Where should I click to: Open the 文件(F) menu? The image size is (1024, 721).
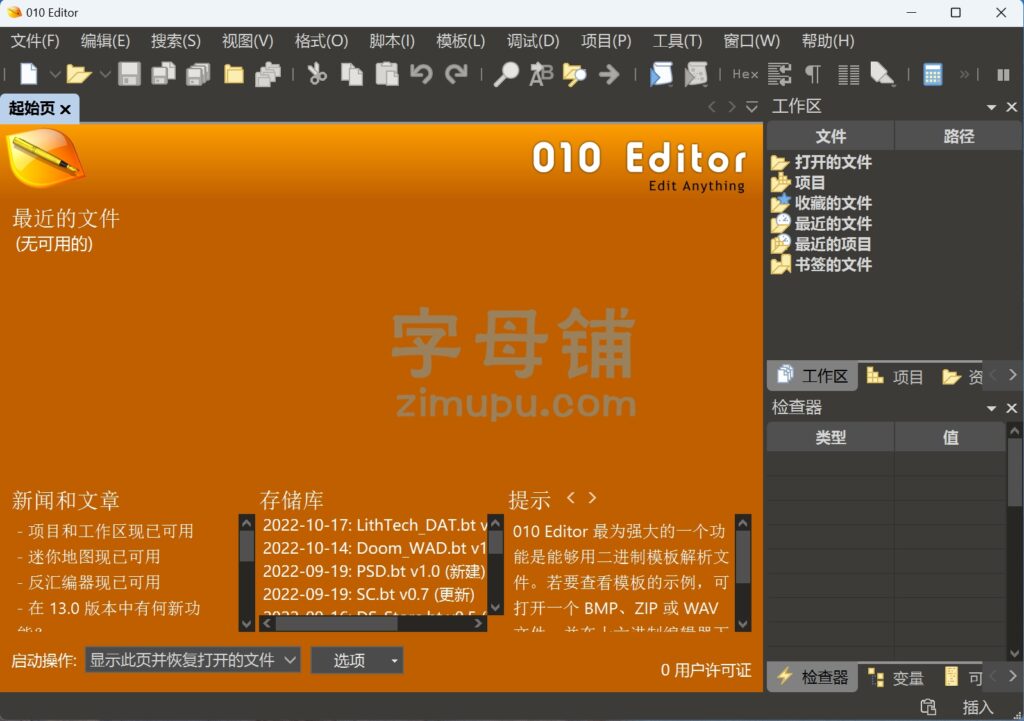tap(35, 41)
